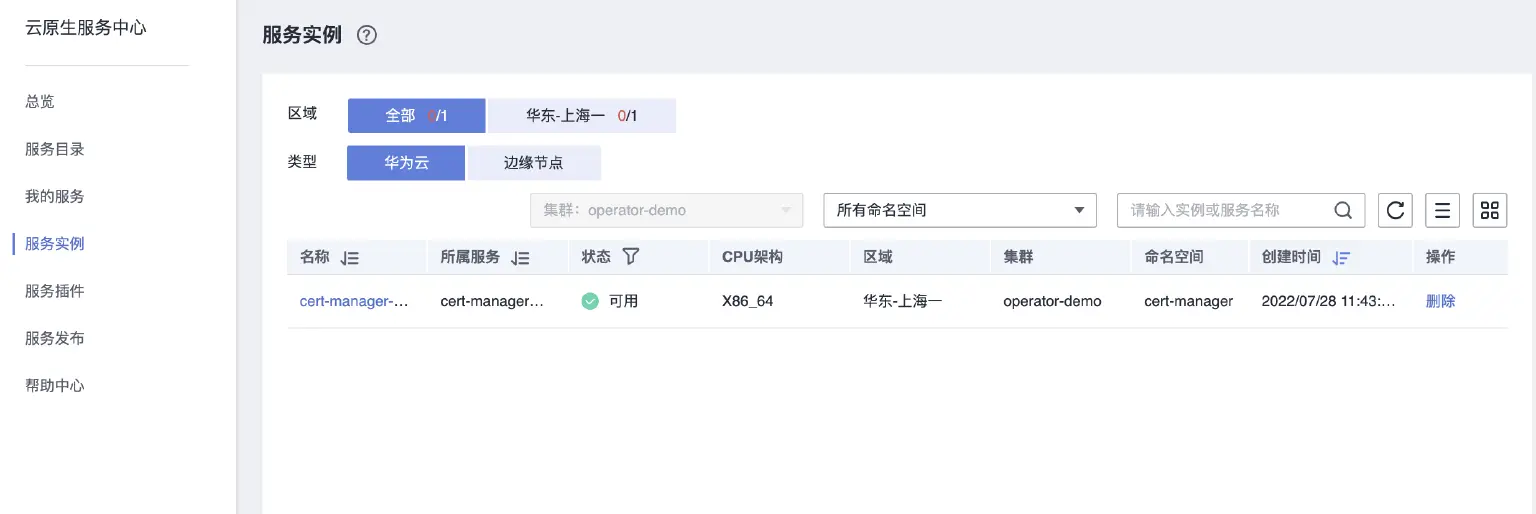Sort by 所属服务 column icon
The image size is (1536, 514).
(520, 258)
